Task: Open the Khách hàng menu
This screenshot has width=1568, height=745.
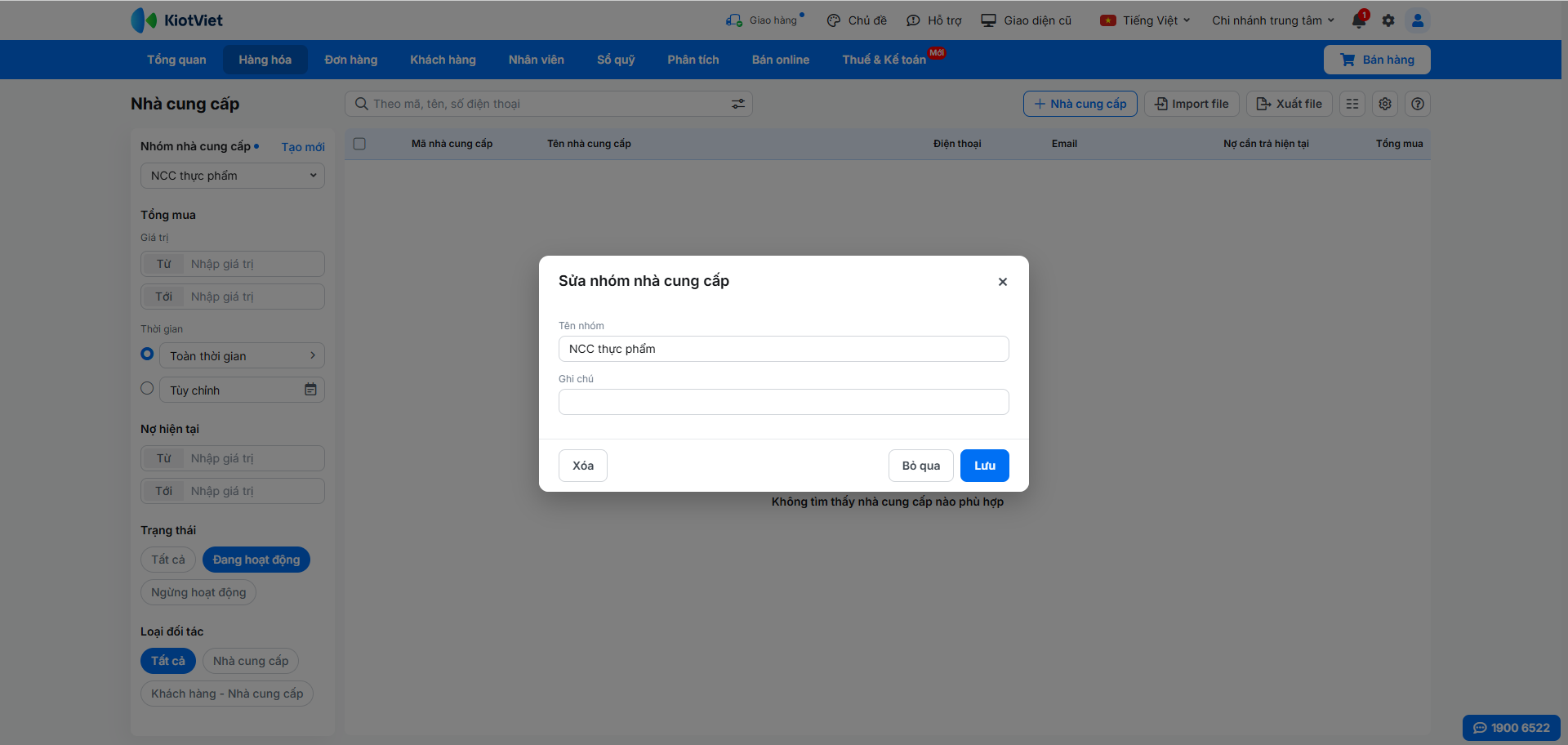Action: pos(443,60)
